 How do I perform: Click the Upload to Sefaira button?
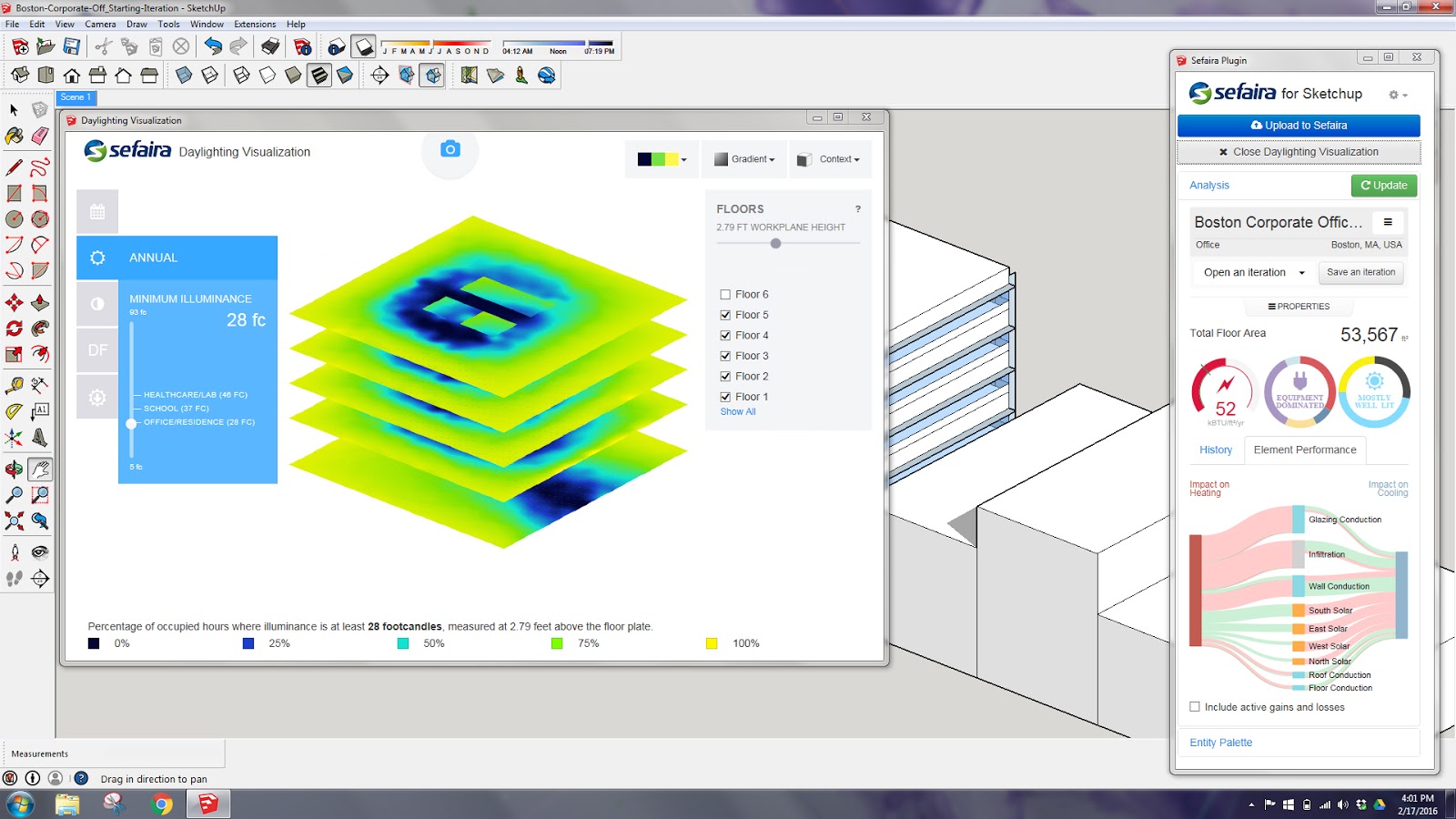coord(1299,125)
